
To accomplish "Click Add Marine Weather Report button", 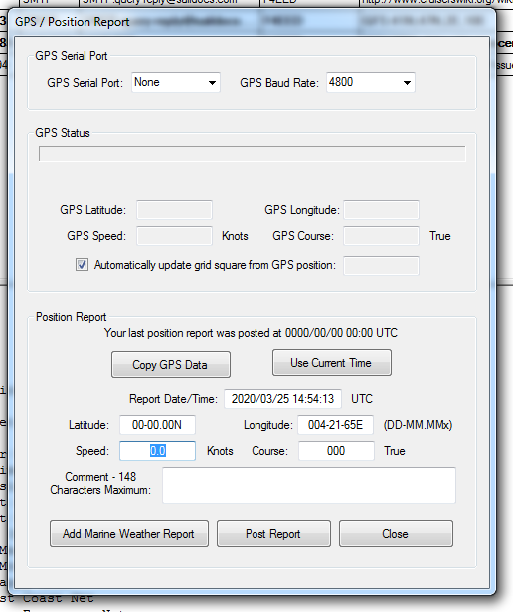I will coord(129,534).
